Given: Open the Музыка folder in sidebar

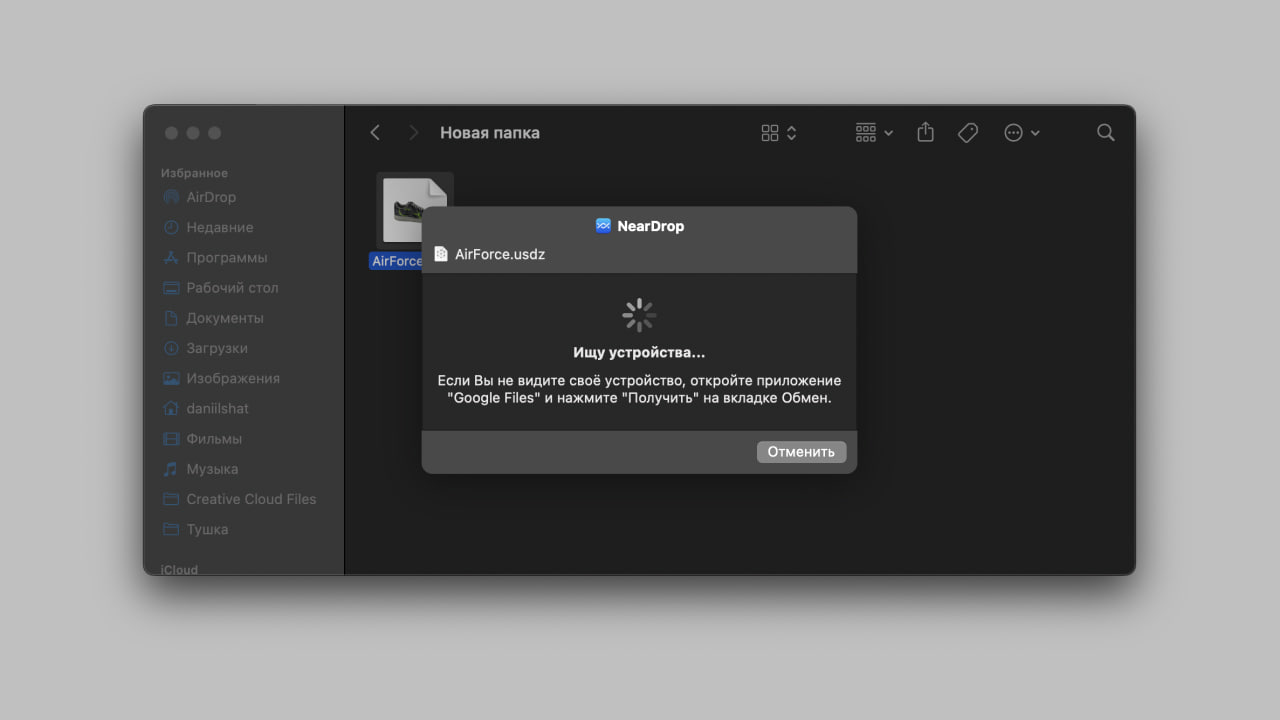Looking at the screenshot, I should pos(211,469).
